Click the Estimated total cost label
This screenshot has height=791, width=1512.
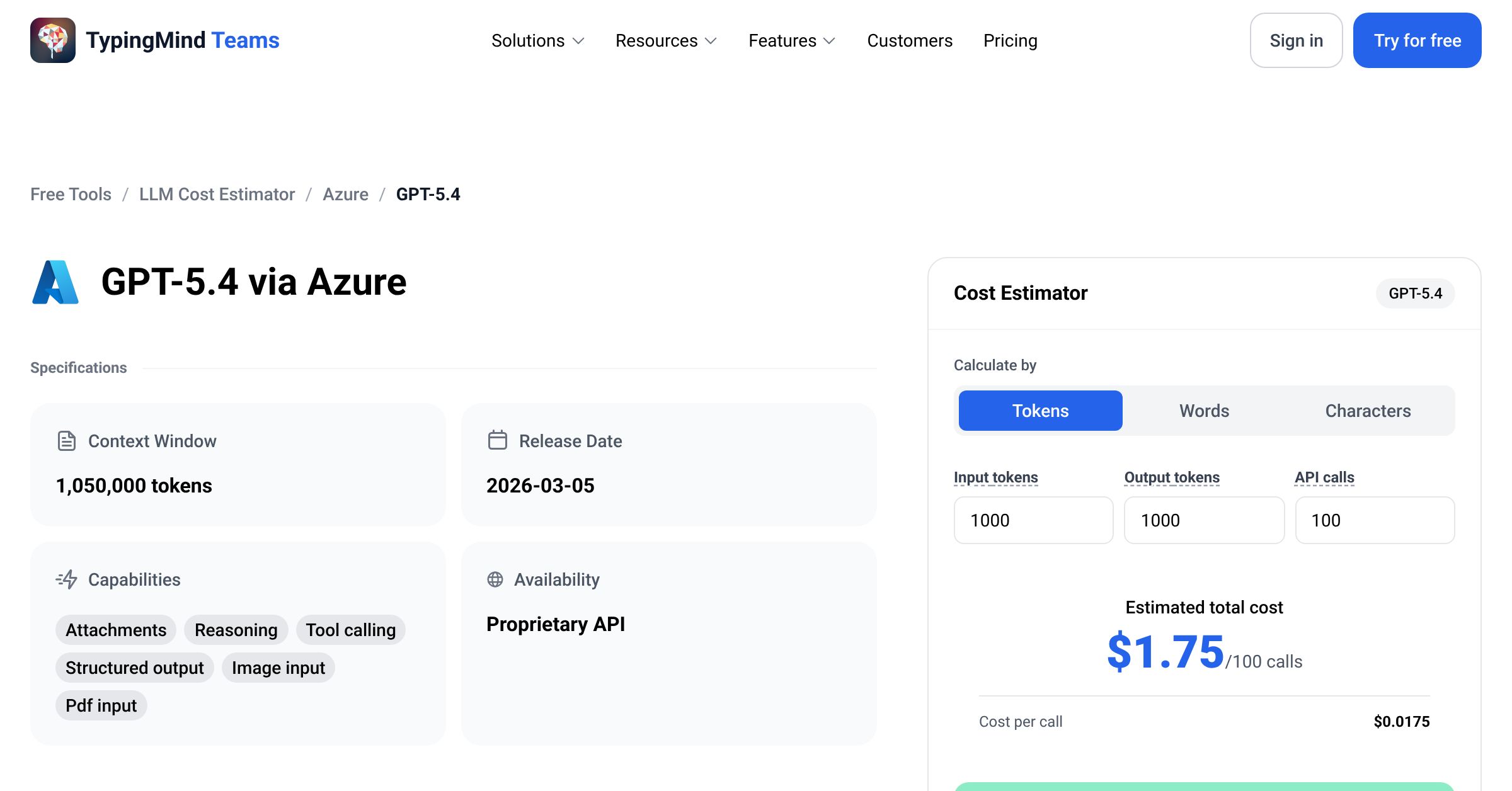[x=1205, y=607]
